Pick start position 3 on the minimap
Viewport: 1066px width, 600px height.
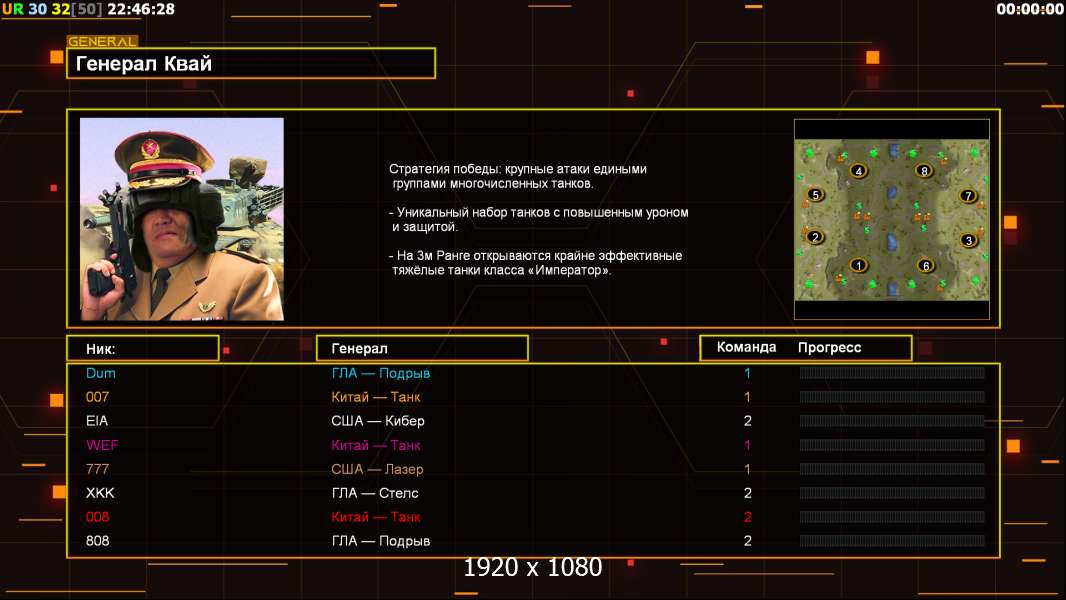coord(968,240)
